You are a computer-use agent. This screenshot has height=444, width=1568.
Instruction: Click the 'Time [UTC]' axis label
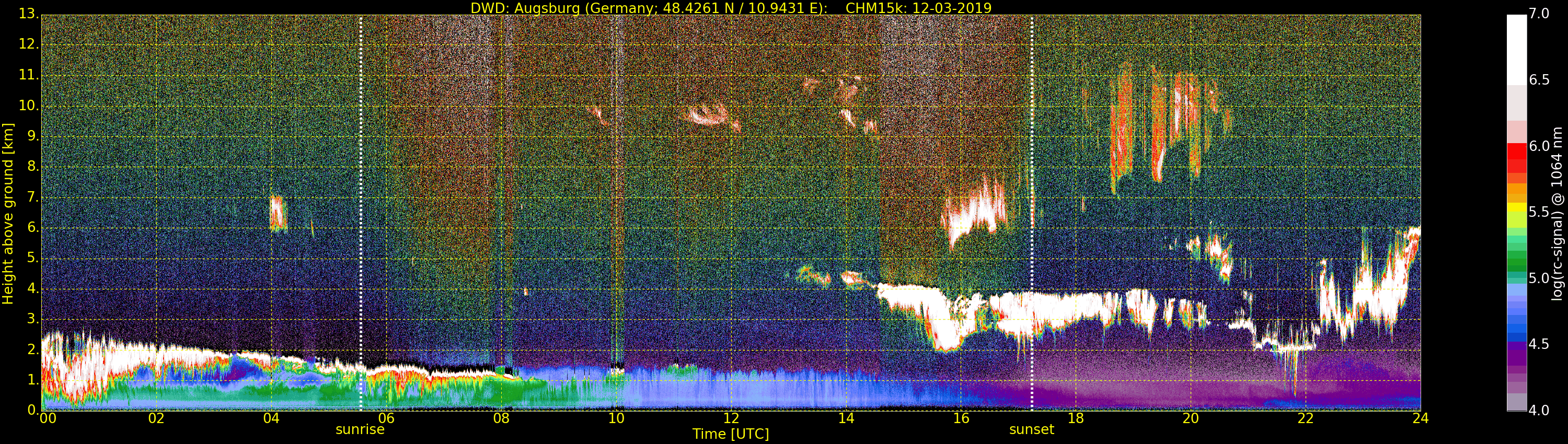[x=731, y=434]
